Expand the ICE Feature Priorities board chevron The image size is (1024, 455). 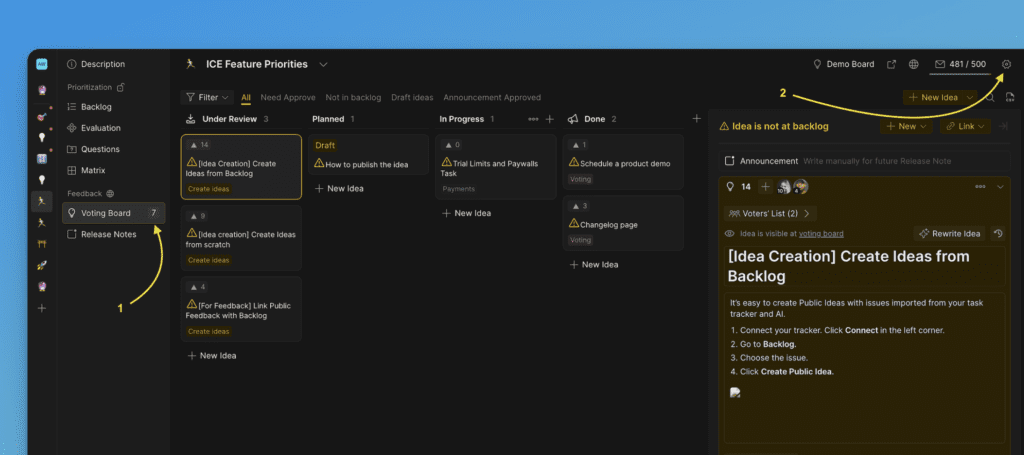[323, 64]
